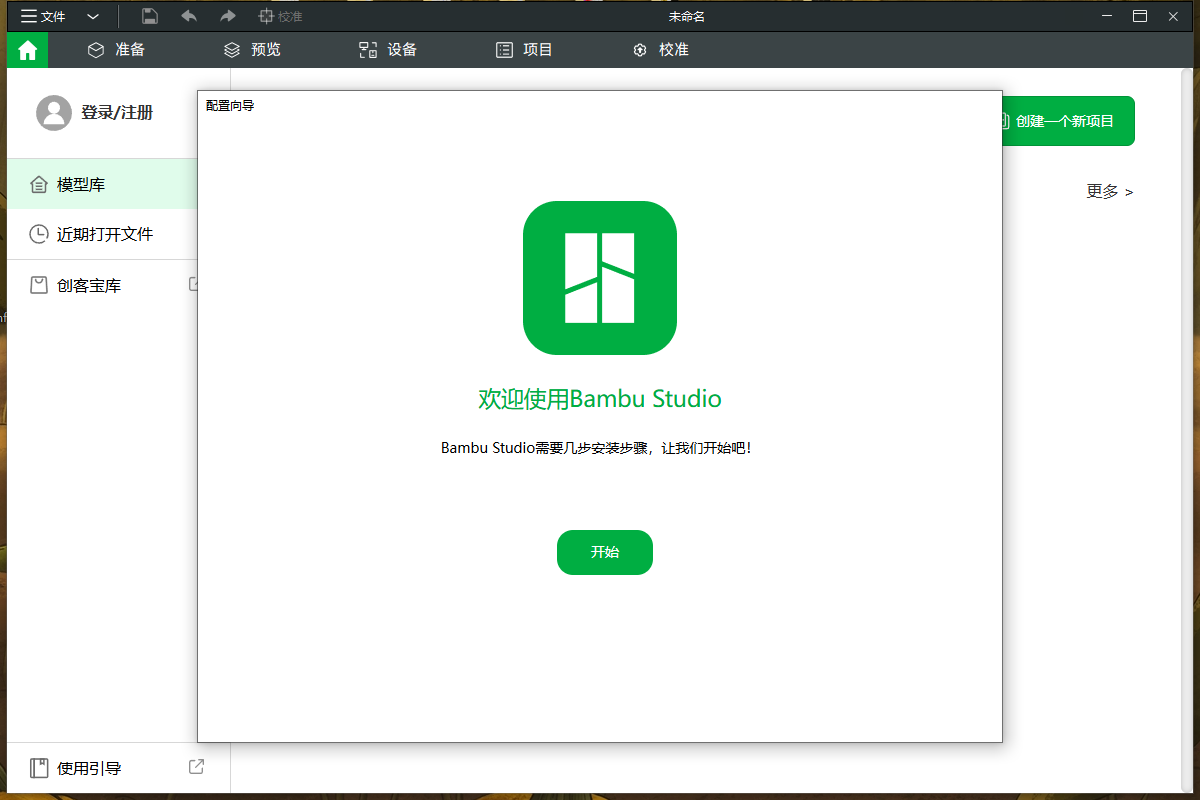Screen dimensions: 1200x800
Task: Maximize the Bambu Studio window
Action: tap(1140, 16)
